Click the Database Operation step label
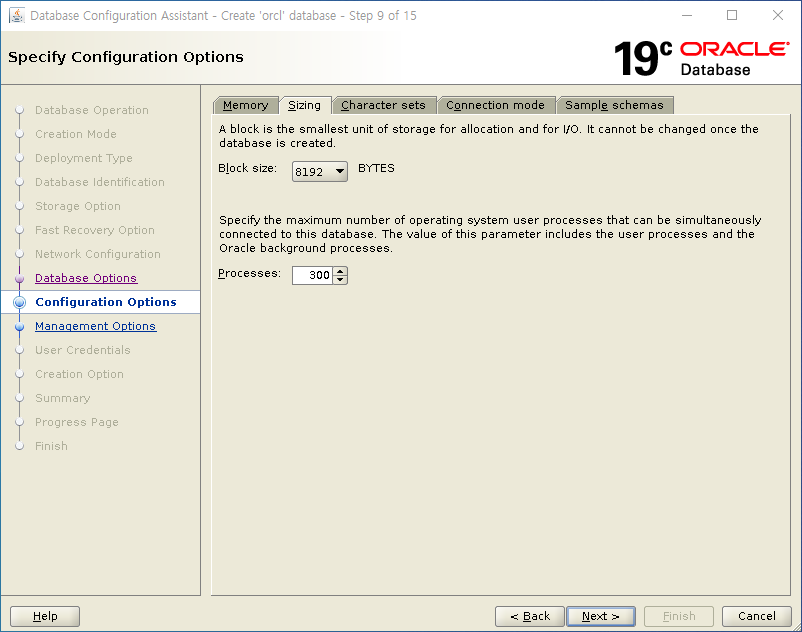Viewport: 802px width, 632px height. (x=92, y=110)
